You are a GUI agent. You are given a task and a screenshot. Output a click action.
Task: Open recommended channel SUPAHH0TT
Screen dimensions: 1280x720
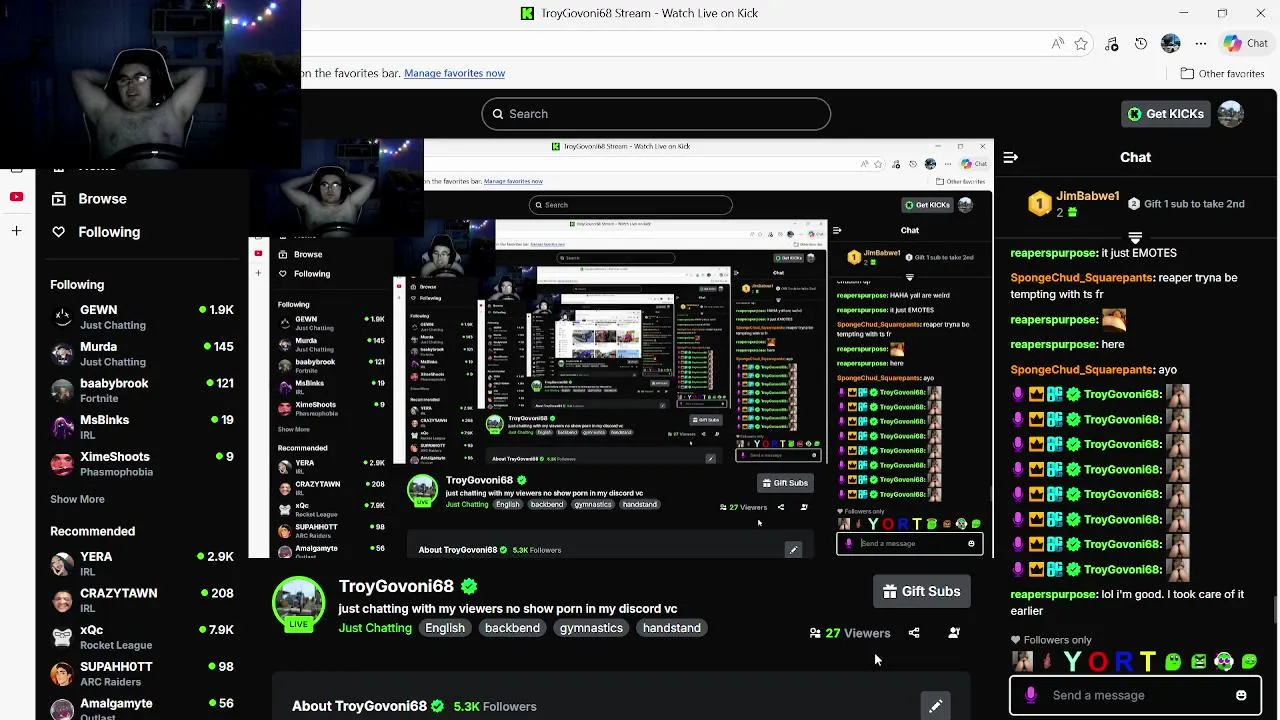(x=142, y=674)
